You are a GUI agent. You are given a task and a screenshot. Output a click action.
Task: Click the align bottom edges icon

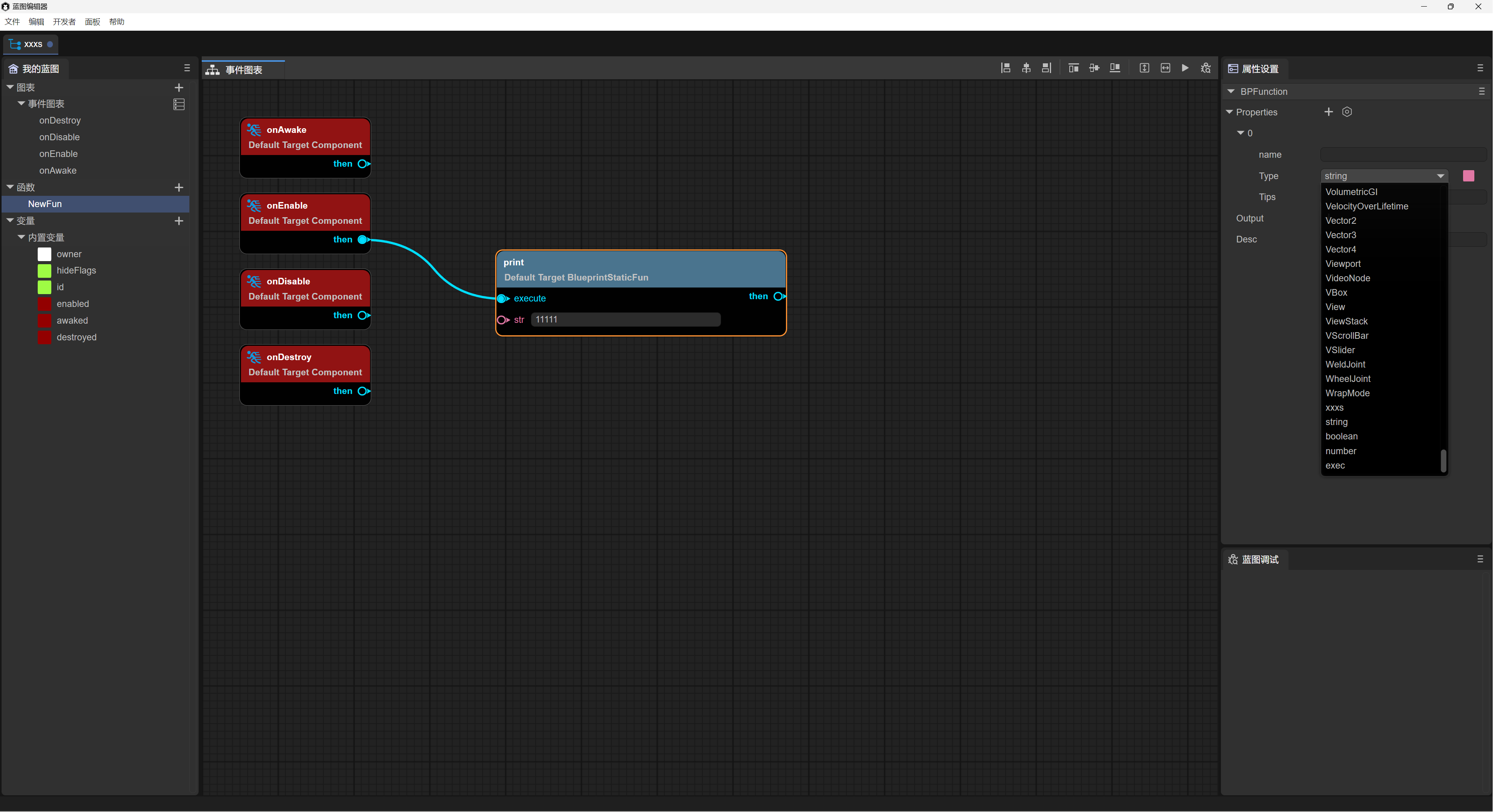click(1114, 68)
